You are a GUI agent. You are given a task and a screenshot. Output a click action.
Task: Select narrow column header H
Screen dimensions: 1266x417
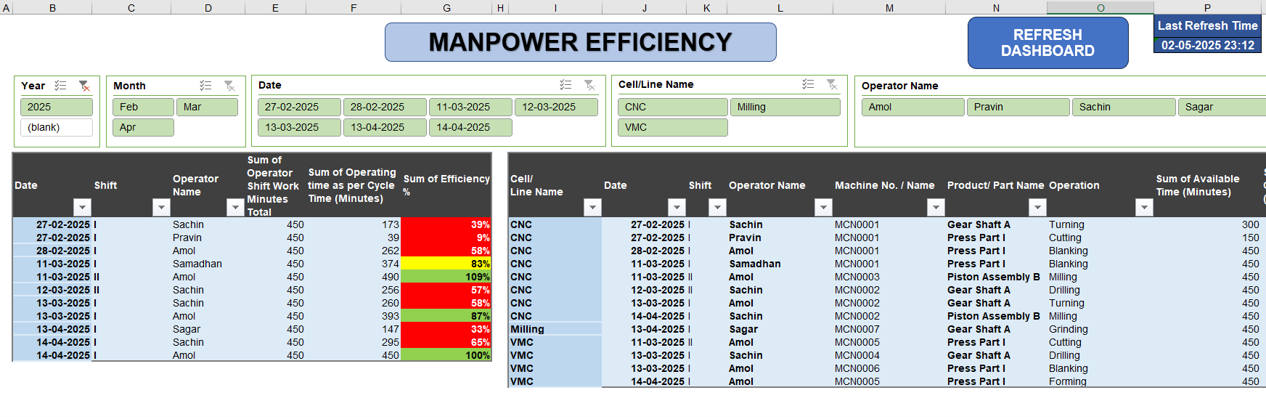(500, 7)
